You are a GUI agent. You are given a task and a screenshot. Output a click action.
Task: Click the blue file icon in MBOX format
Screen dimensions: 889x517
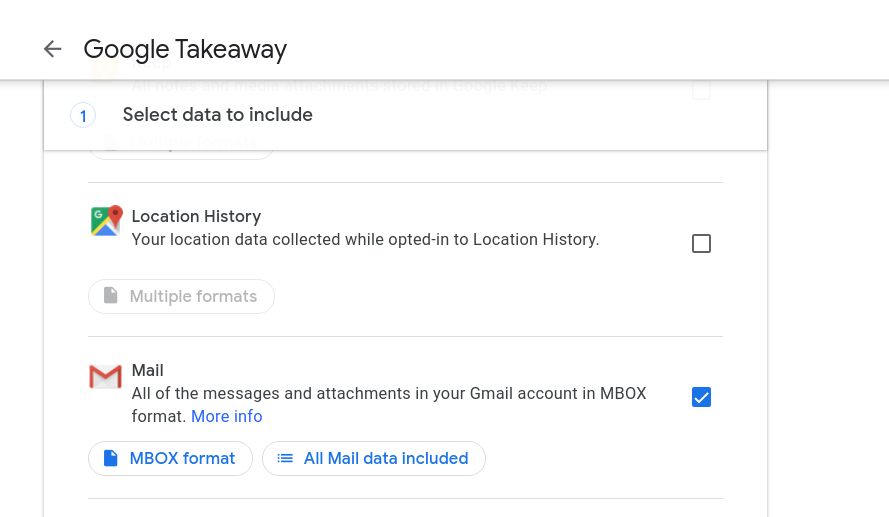coord(111,458)
